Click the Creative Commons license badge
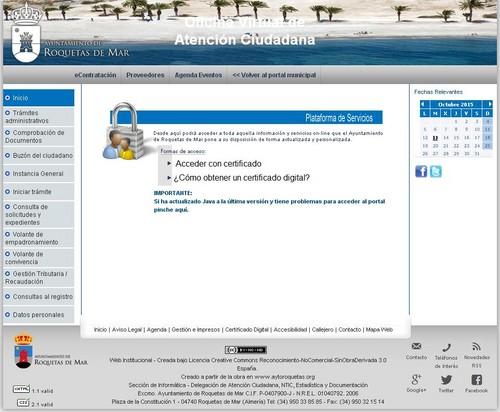The width and height of the screenshot is (500, 412). (x=246, y=350)
